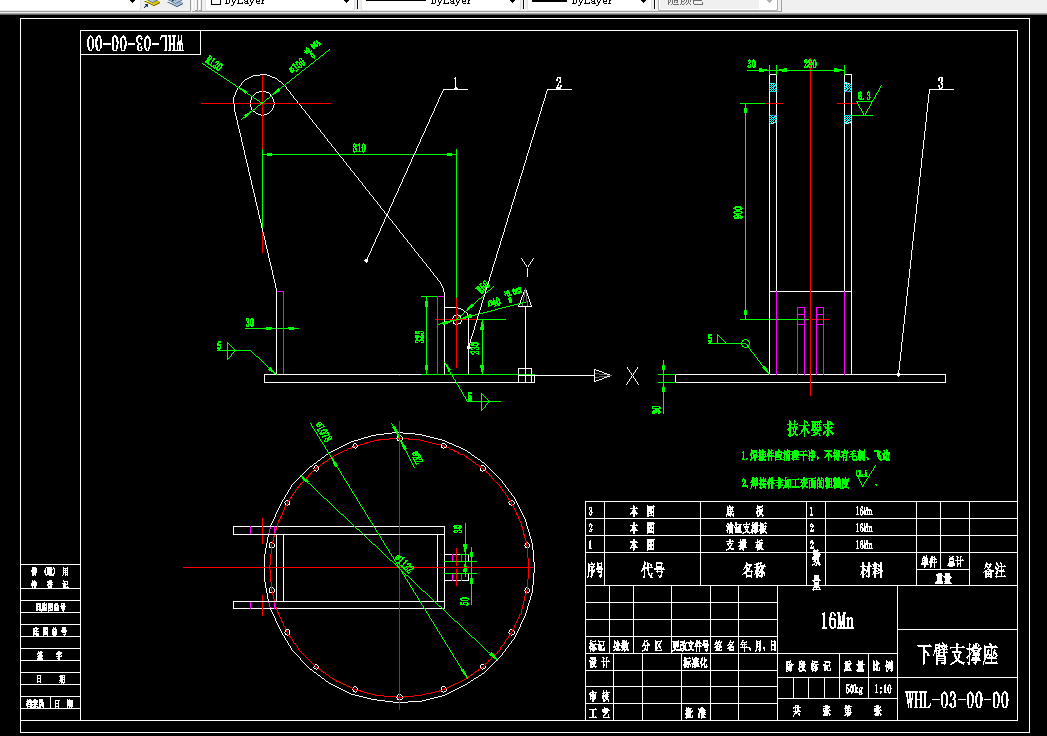Image resolution: width=1047 pixels, height=736 pixels.
Task: Open the linetype ByLayer dropdown
Action: pos(441,3)
